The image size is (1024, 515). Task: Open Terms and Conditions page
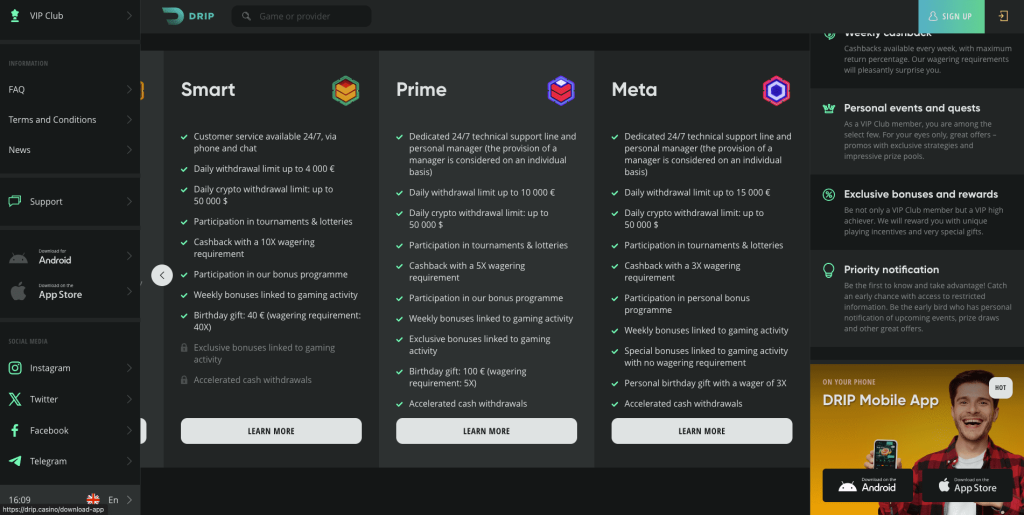pos(52,120)
